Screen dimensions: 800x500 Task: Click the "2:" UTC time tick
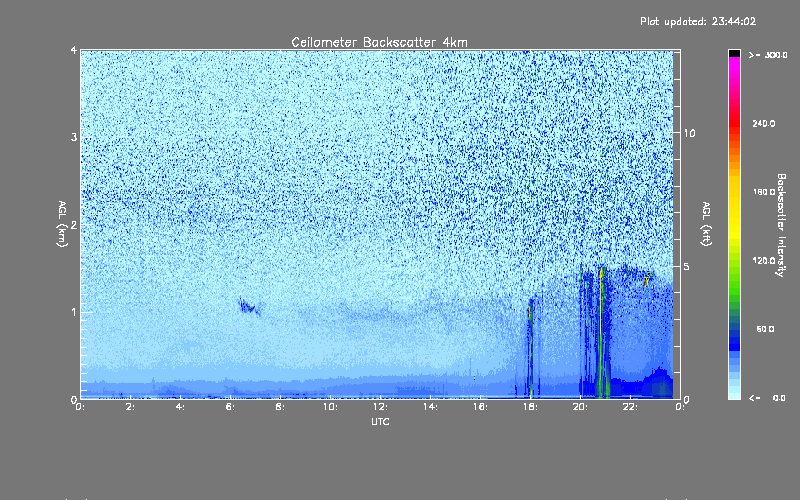pos(130,407)
